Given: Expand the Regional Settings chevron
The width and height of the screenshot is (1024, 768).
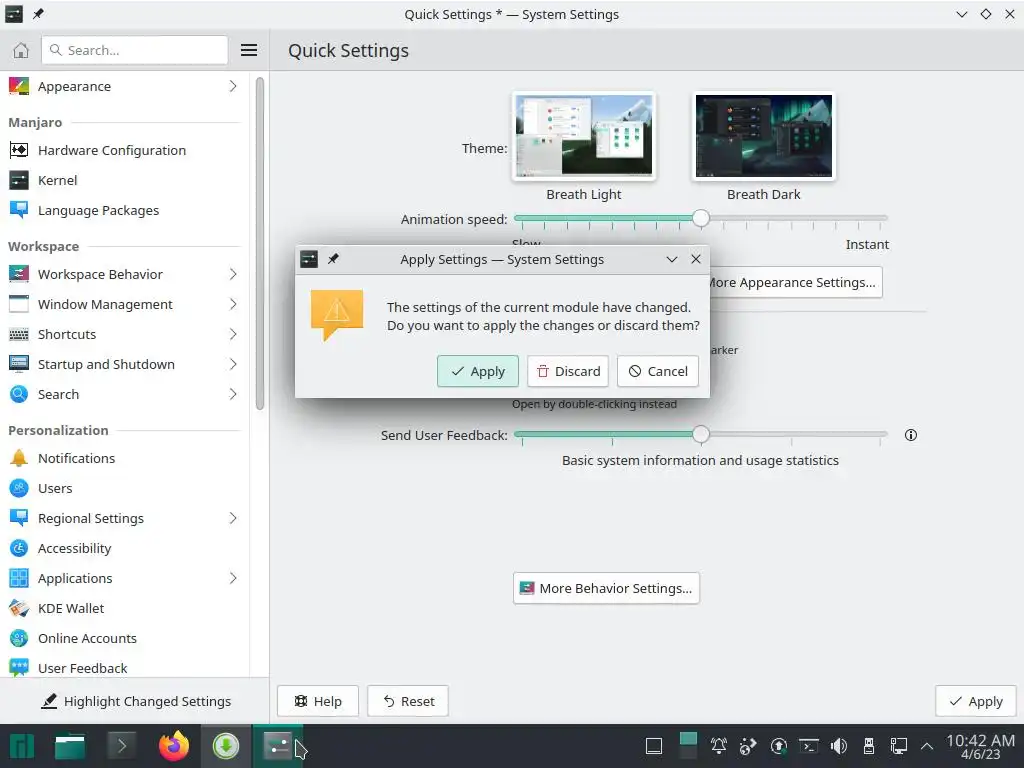Looking at the screenshot, I should [233, 519].
